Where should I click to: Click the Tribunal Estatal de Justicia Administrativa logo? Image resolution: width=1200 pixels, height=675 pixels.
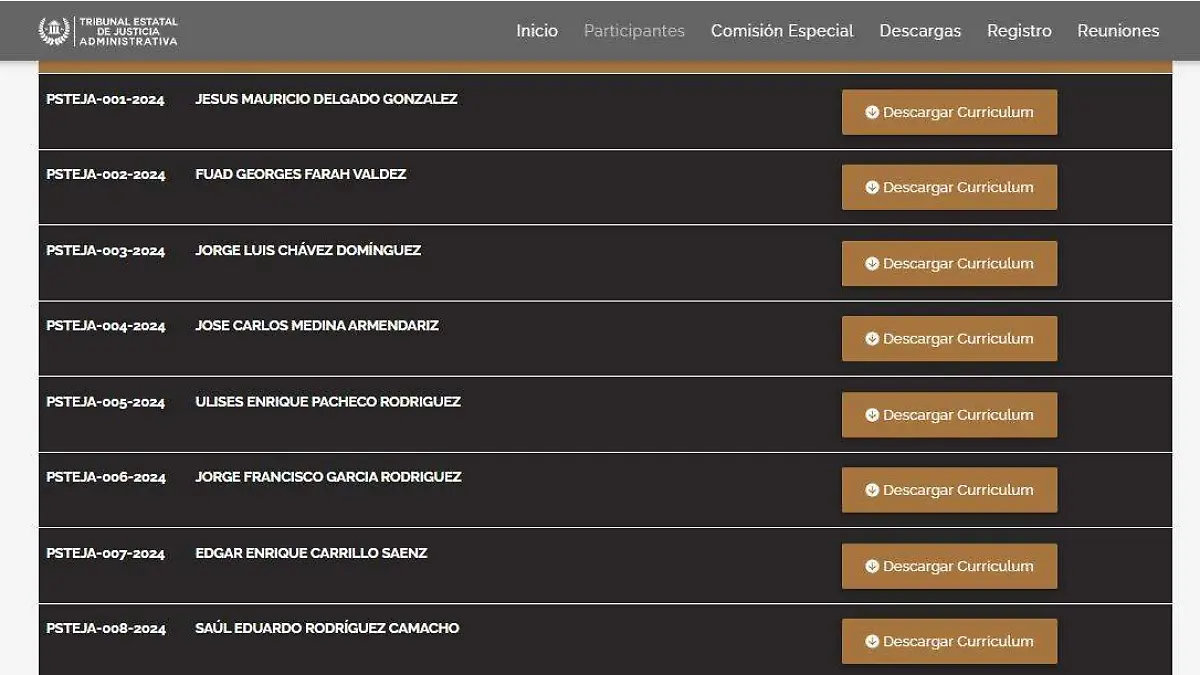108,31
